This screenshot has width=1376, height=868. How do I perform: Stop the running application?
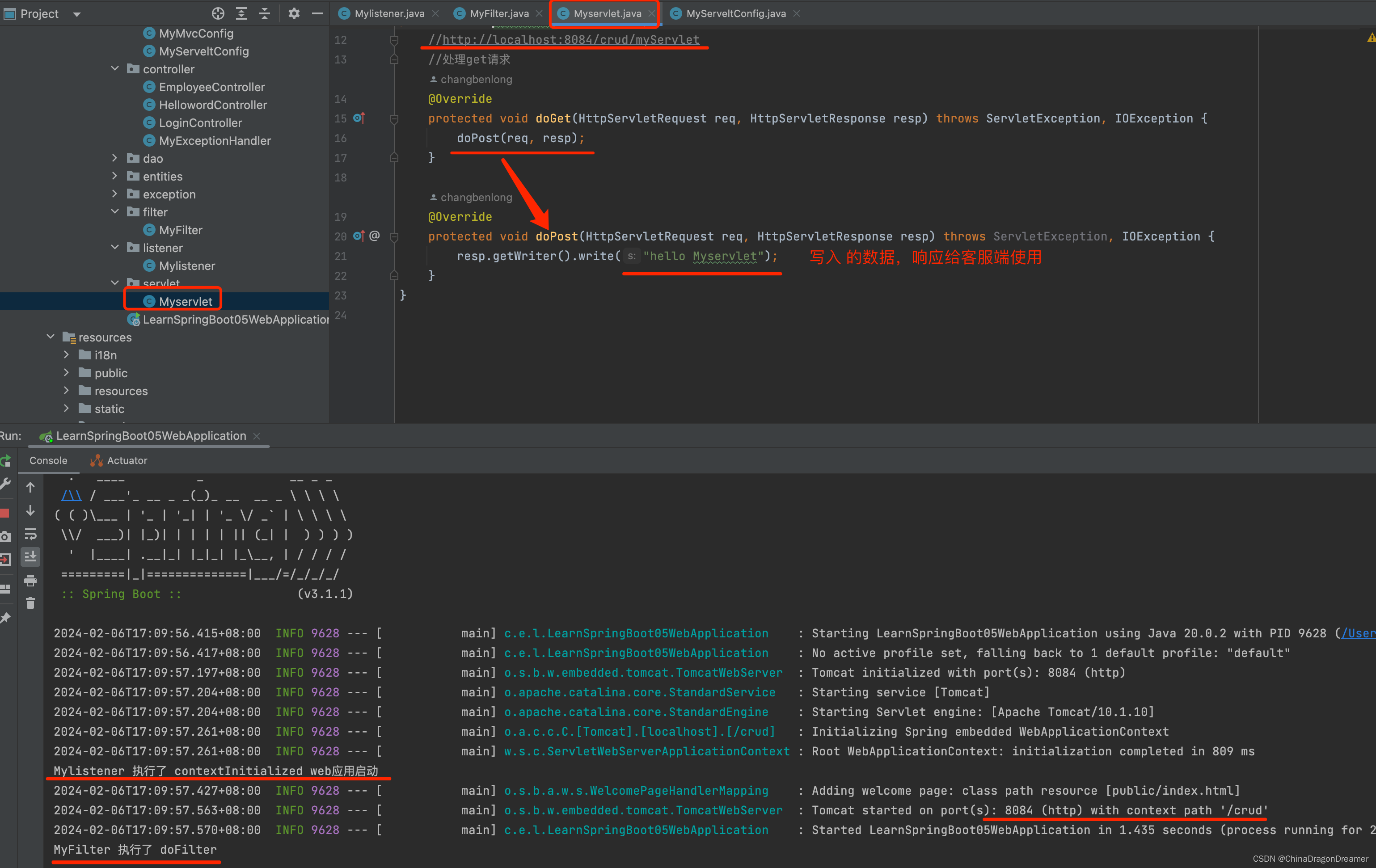(x=4, y=513)
